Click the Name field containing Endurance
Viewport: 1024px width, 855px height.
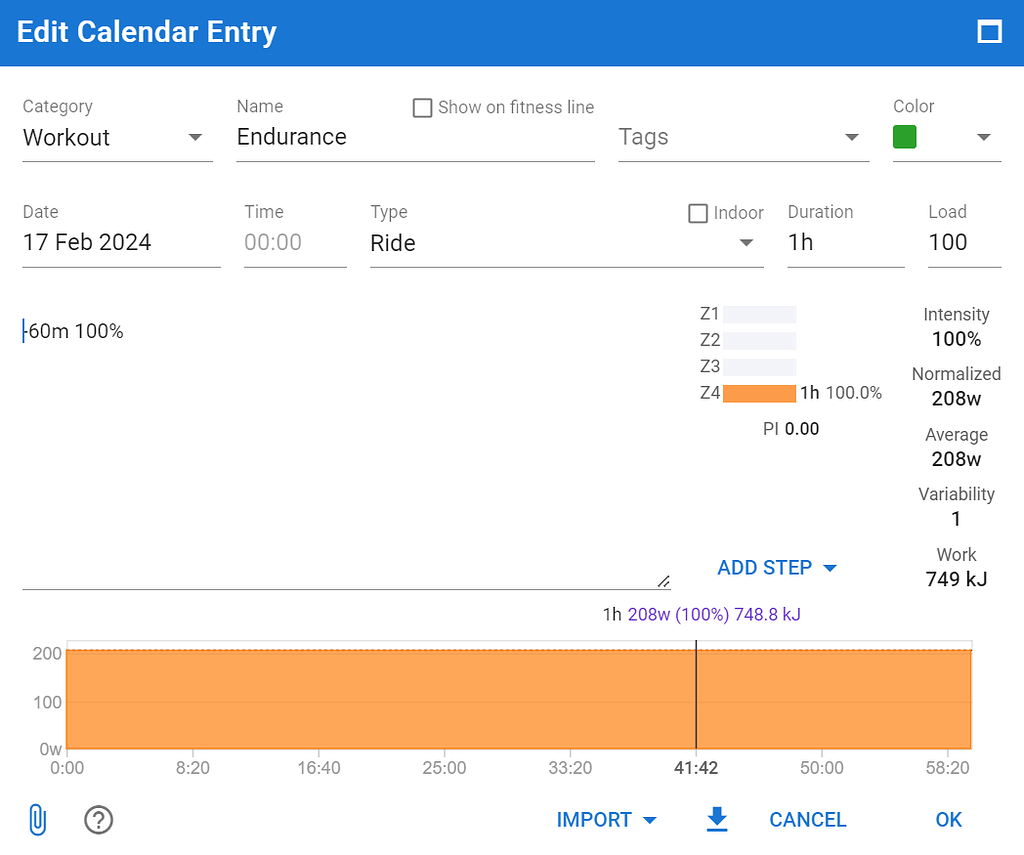pos(415,137)
